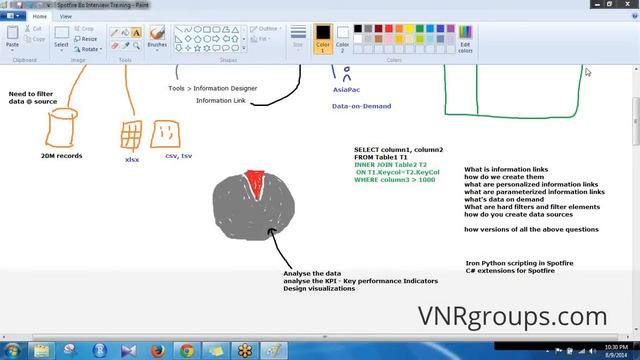Open the quick access toolbar customize arrow
Viewport: 640px width, 360px height.
point(48,5)
